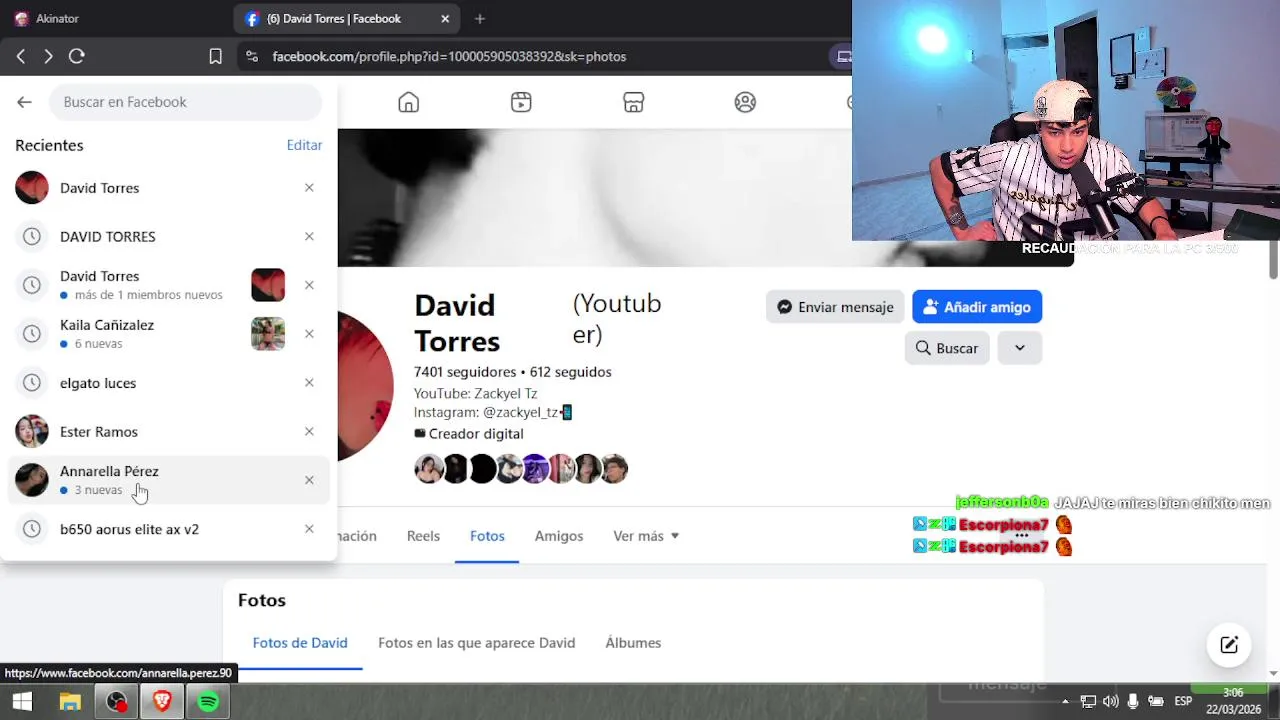Reload the Facebook page
The height and width of the screenshot is (720, 1280).
coord(76,57)
